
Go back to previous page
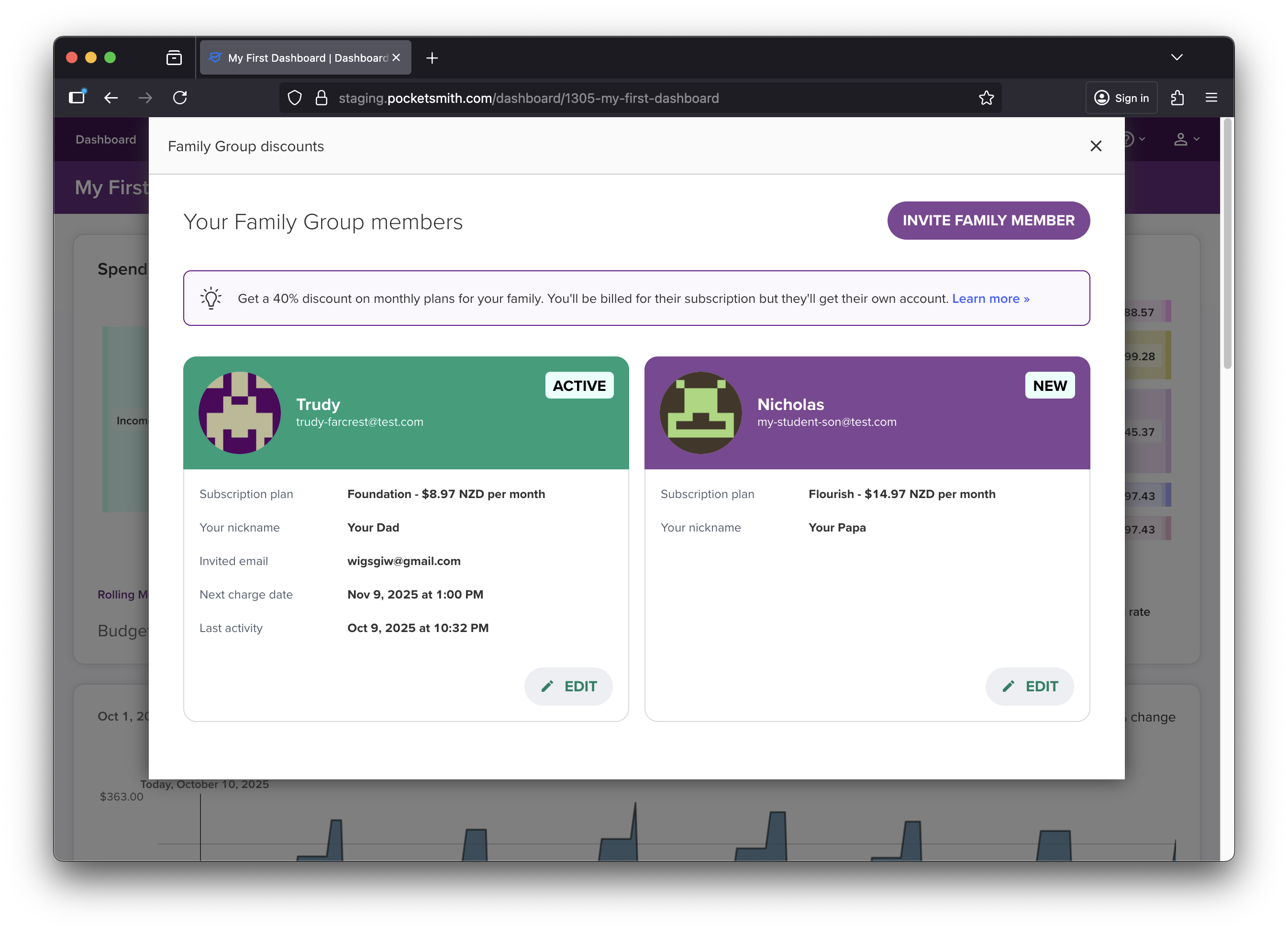(x=111, y=98)
